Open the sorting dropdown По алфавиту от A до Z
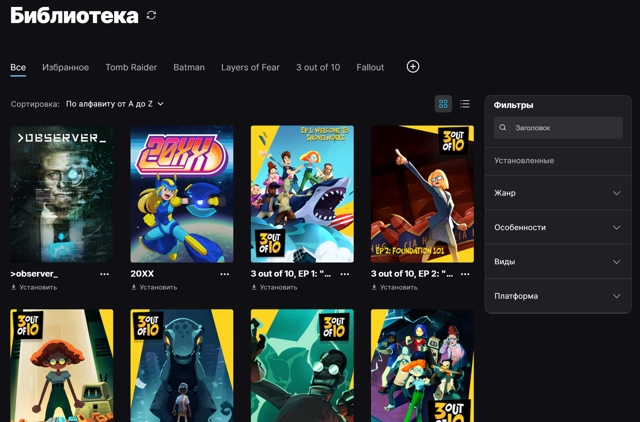The image size is (640, 422). pos(115,104)
